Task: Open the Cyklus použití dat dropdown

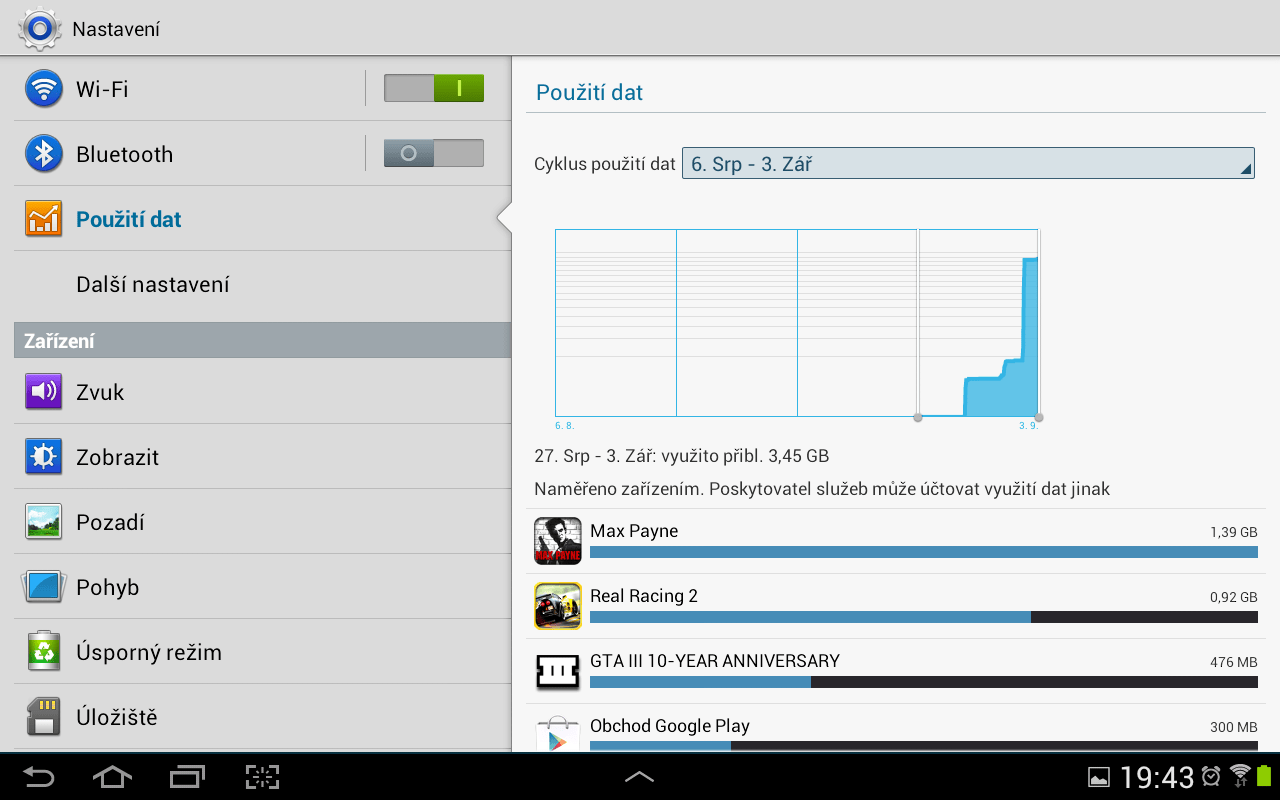Action: [x=967, y=164]
